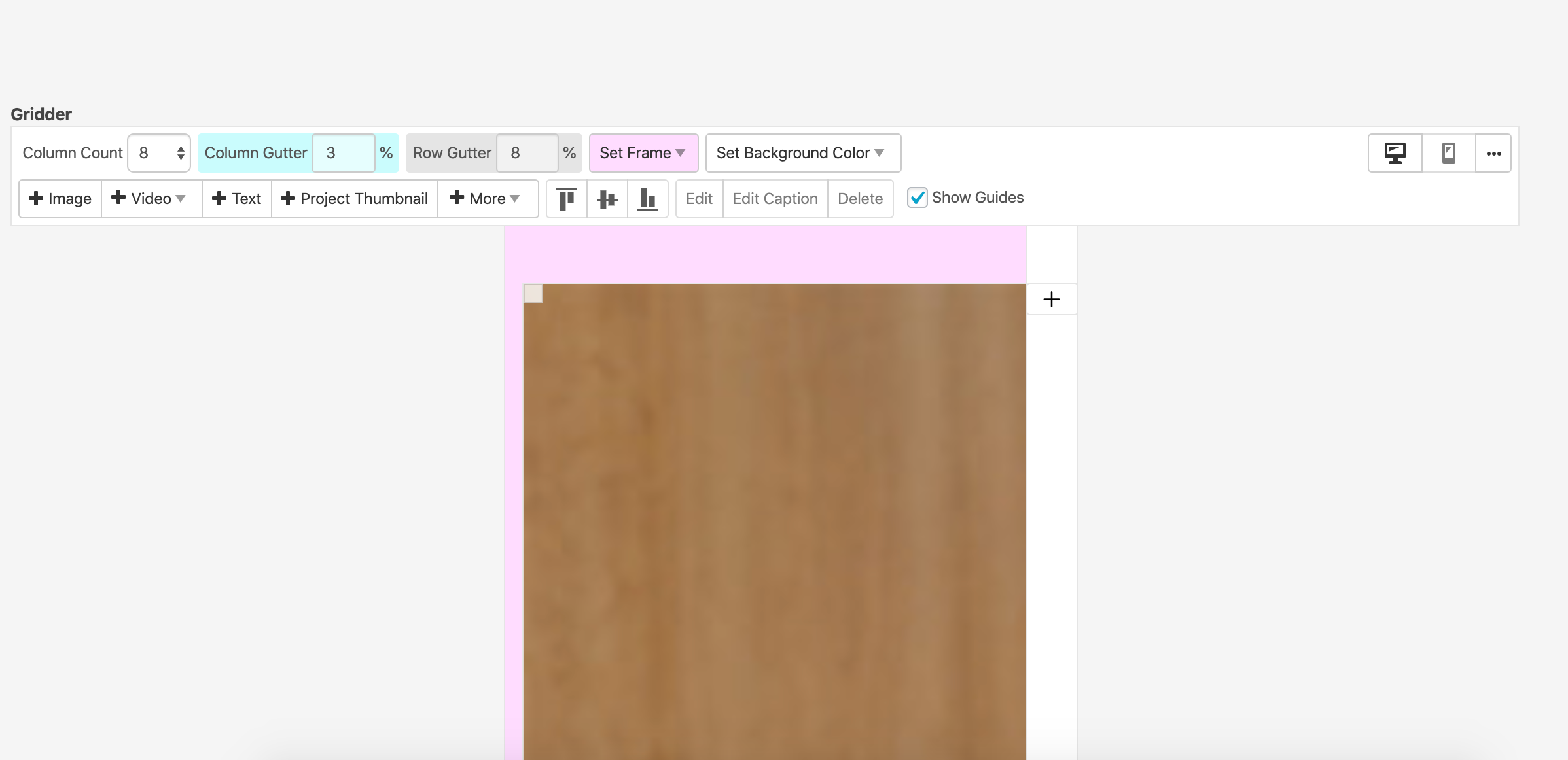Click the Column Gutter input field
1568x760 pixels.
point(343,153)
